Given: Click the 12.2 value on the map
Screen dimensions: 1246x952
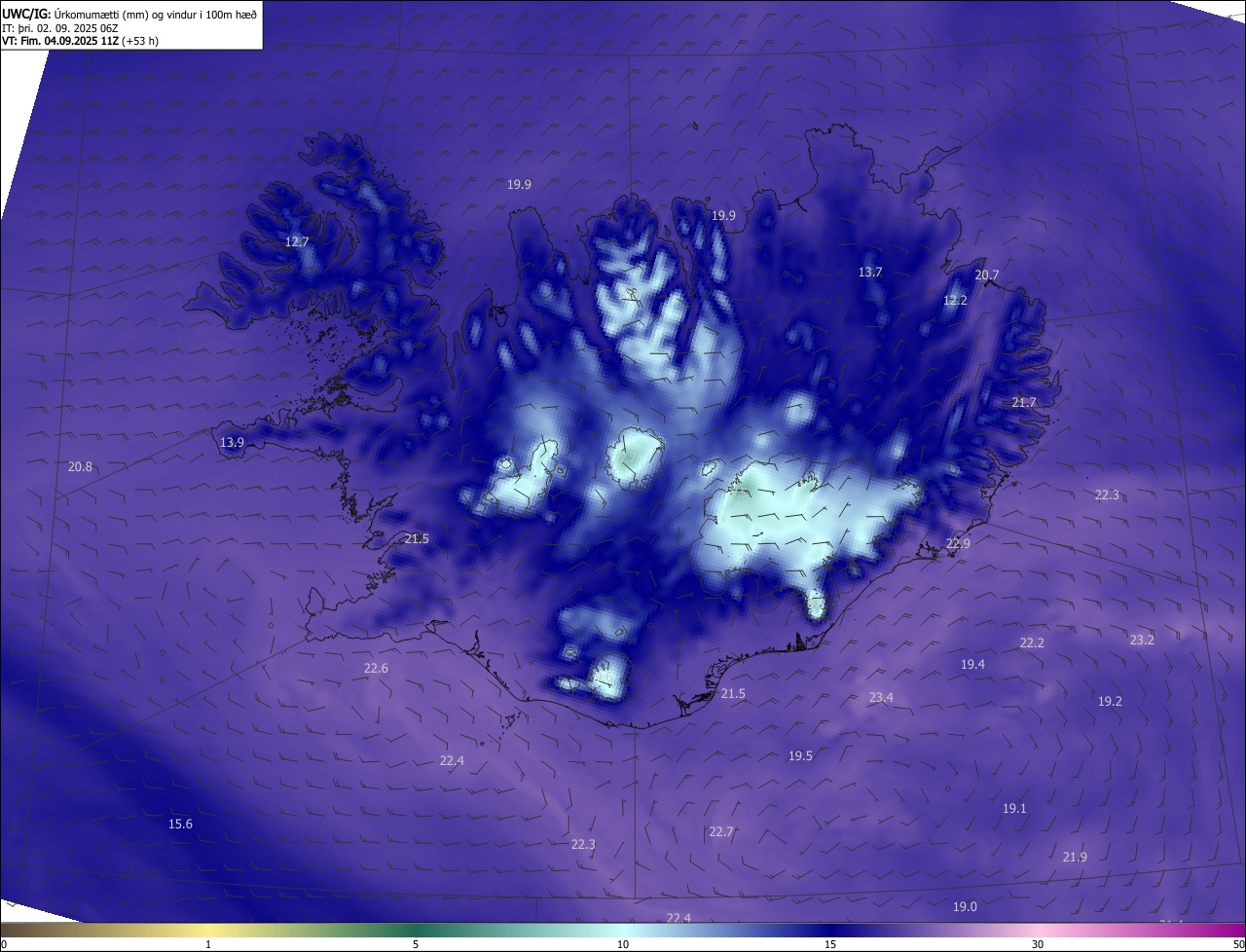Looking at the screenshot, I should pos(955,301).
